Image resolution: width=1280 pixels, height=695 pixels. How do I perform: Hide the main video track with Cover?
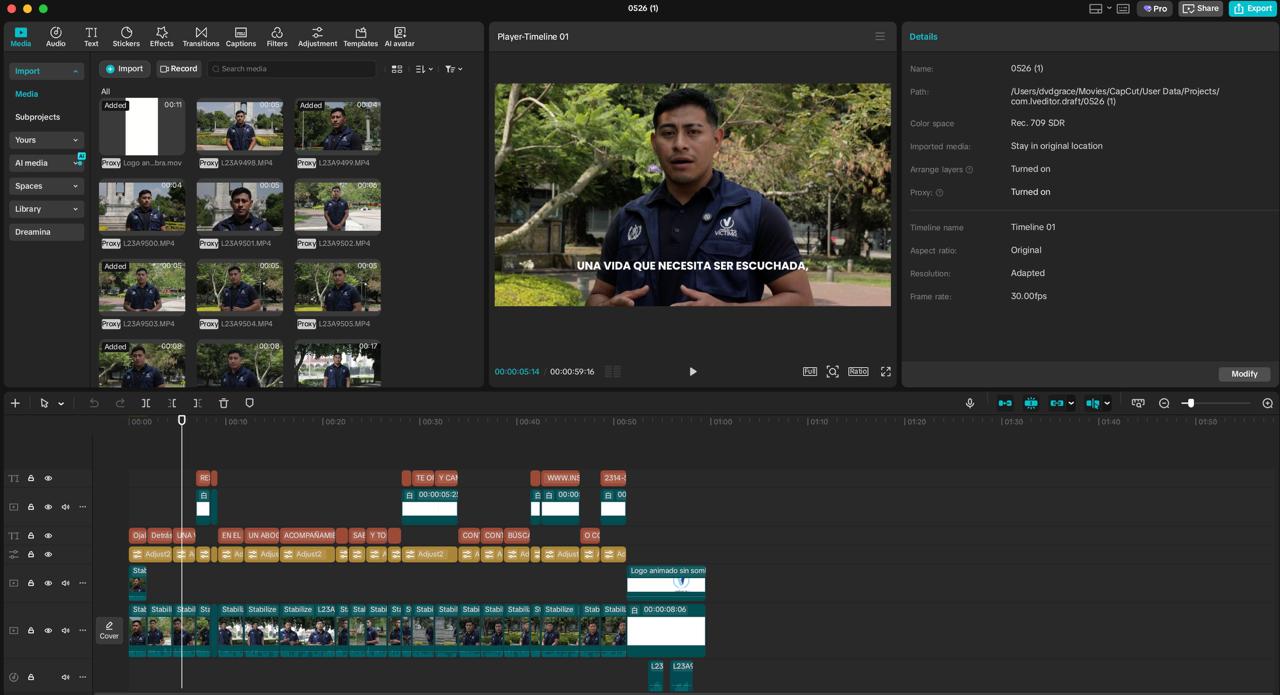[x=48, y=631]
